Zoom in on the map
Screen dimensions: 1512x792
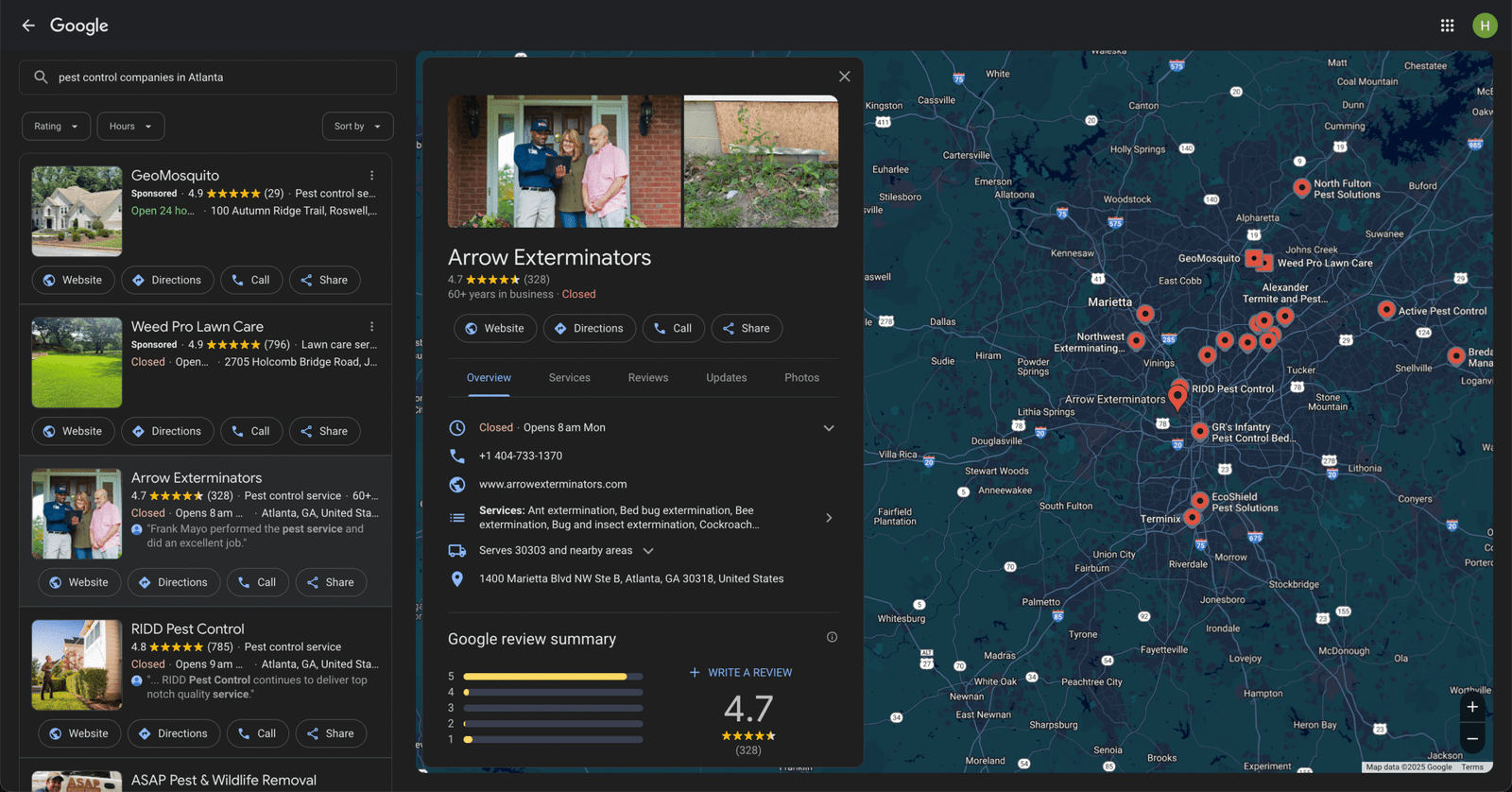pos(1472,707)
